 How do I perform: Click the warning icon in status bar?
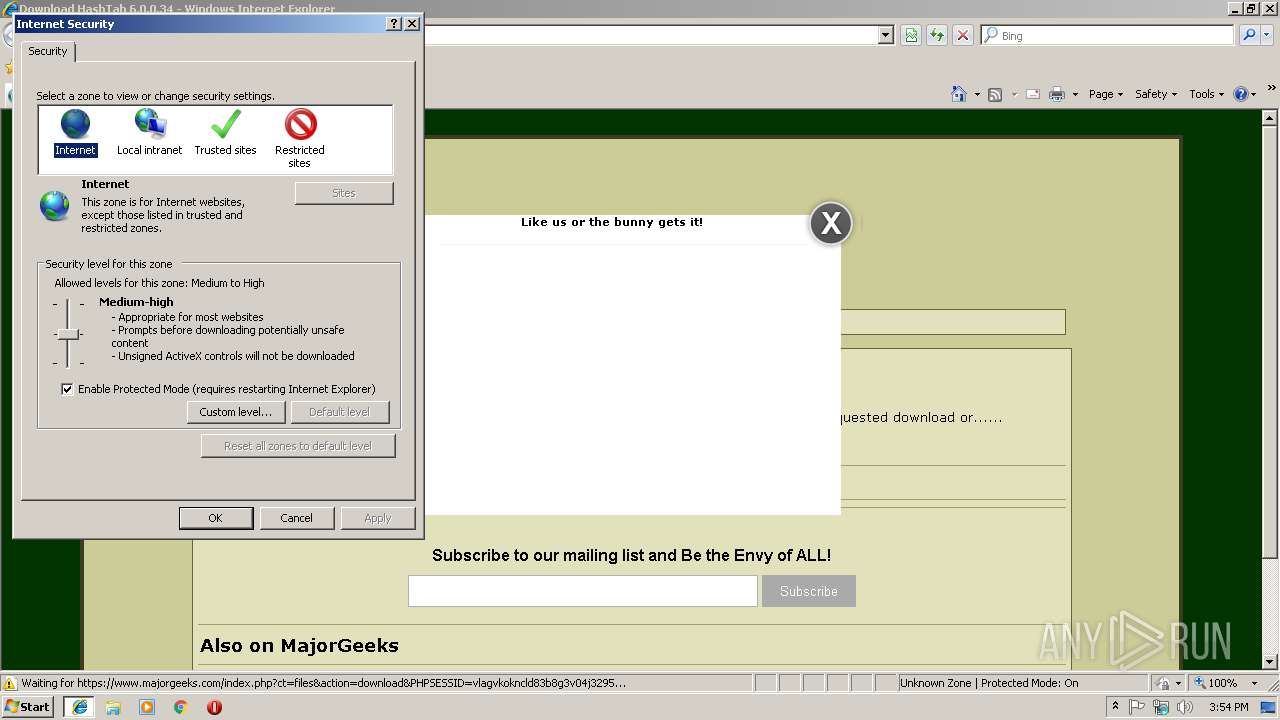click(10, 683)
